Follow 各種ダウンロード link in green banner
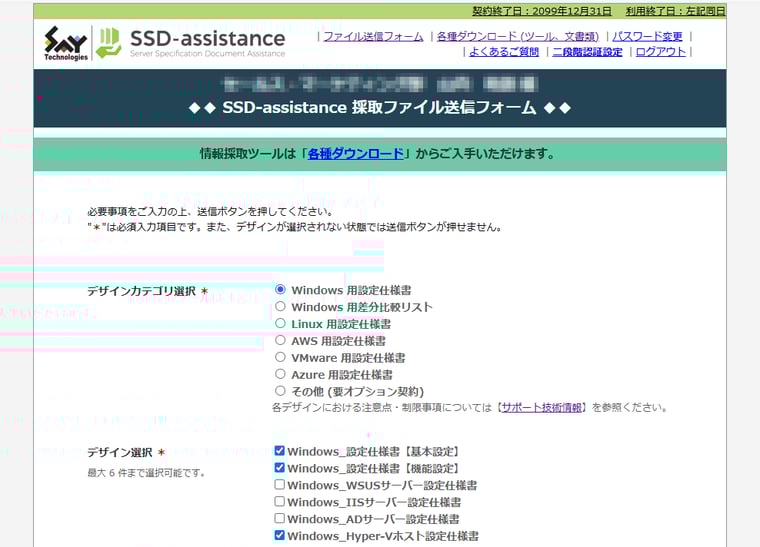This screenshot has height=547, width=760. 355,154
